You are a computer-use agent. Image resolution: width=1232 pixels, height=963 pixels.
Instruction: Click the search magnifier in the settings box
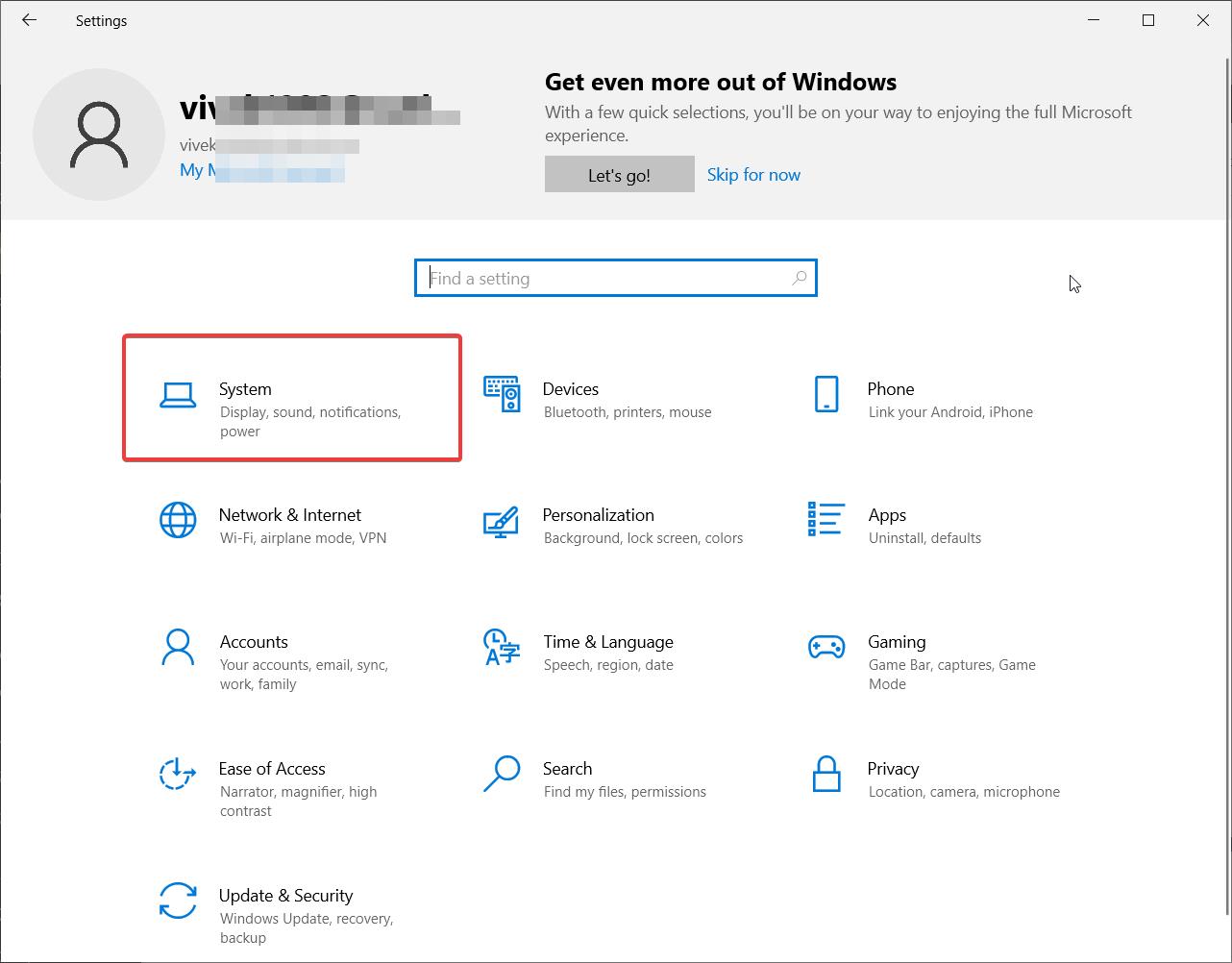pyautogui.click(x=799, y=278)
